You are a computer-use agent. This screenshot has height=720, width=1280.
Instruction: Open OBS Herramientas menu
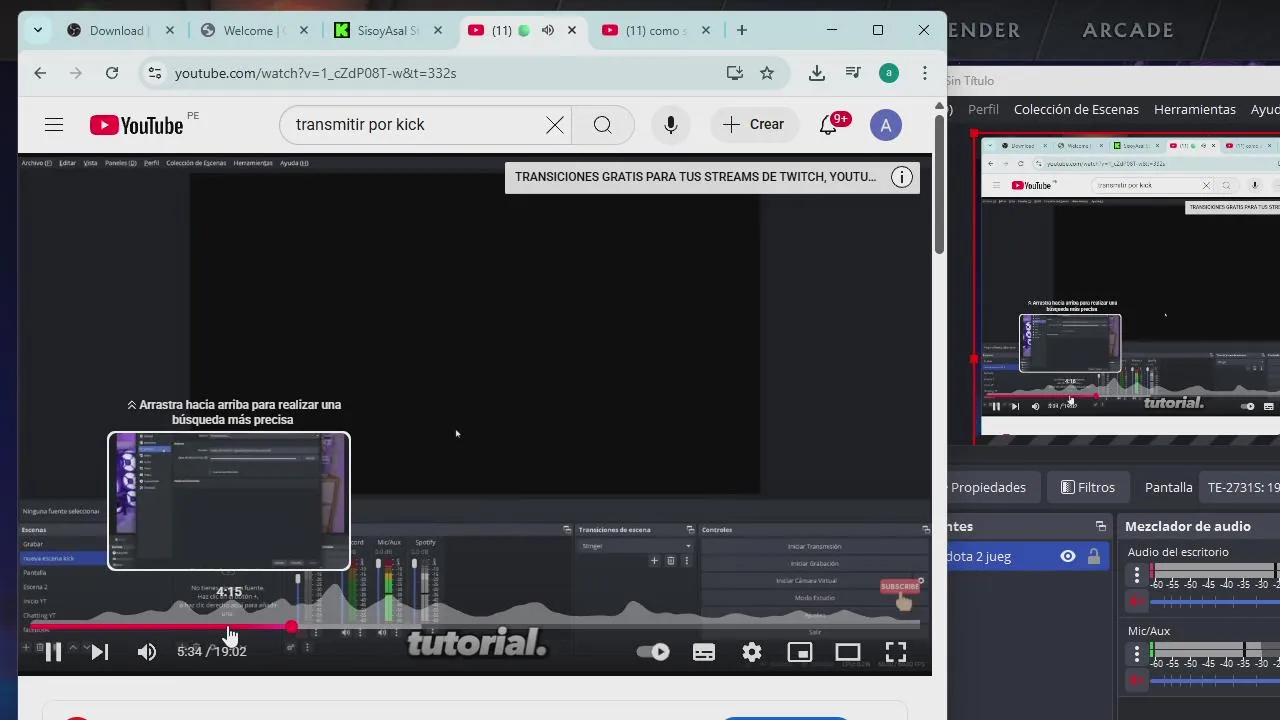click(1195, 109)
